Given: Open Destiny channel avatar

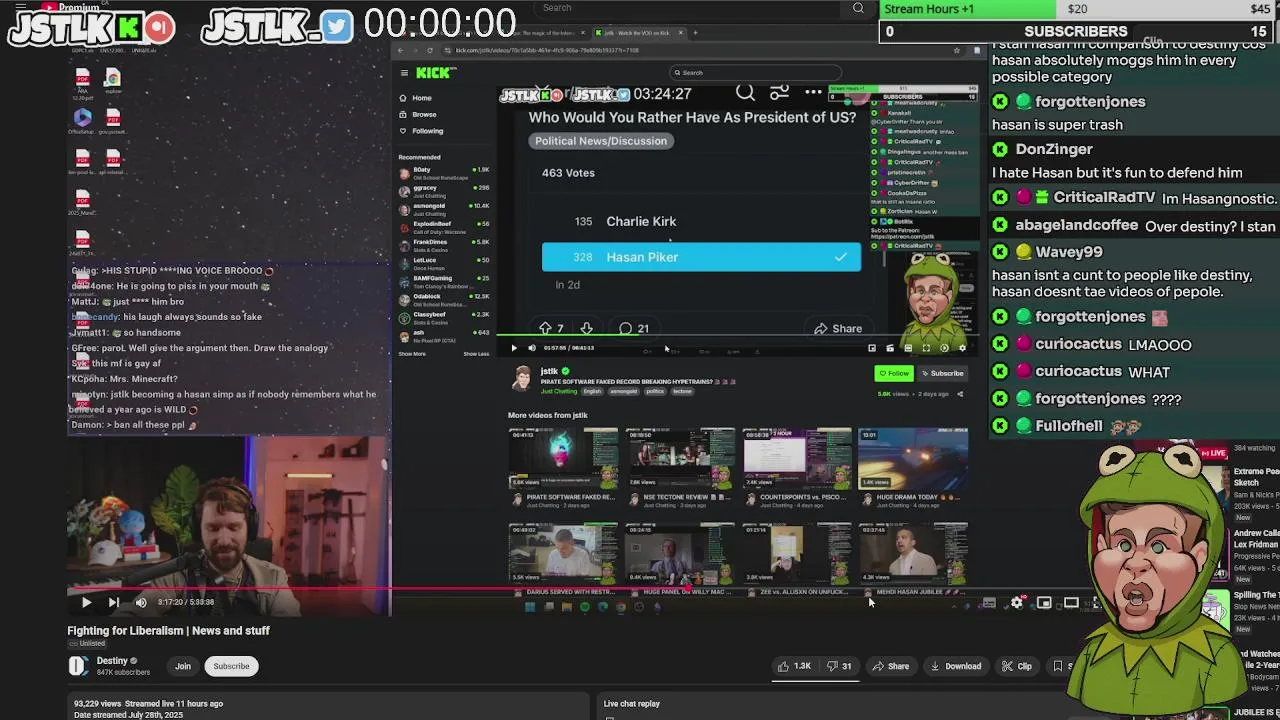Looking at the screenshot, I should click(x=78, y=666).
